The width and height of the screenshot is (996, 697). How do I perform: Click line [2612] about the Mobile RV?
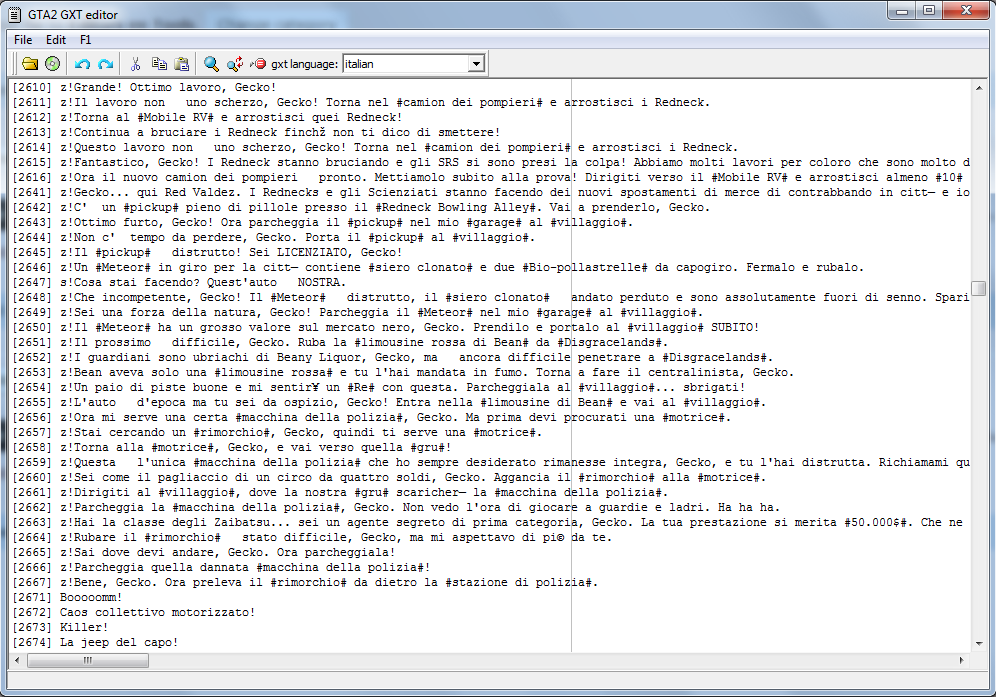[x=207, y=117]
